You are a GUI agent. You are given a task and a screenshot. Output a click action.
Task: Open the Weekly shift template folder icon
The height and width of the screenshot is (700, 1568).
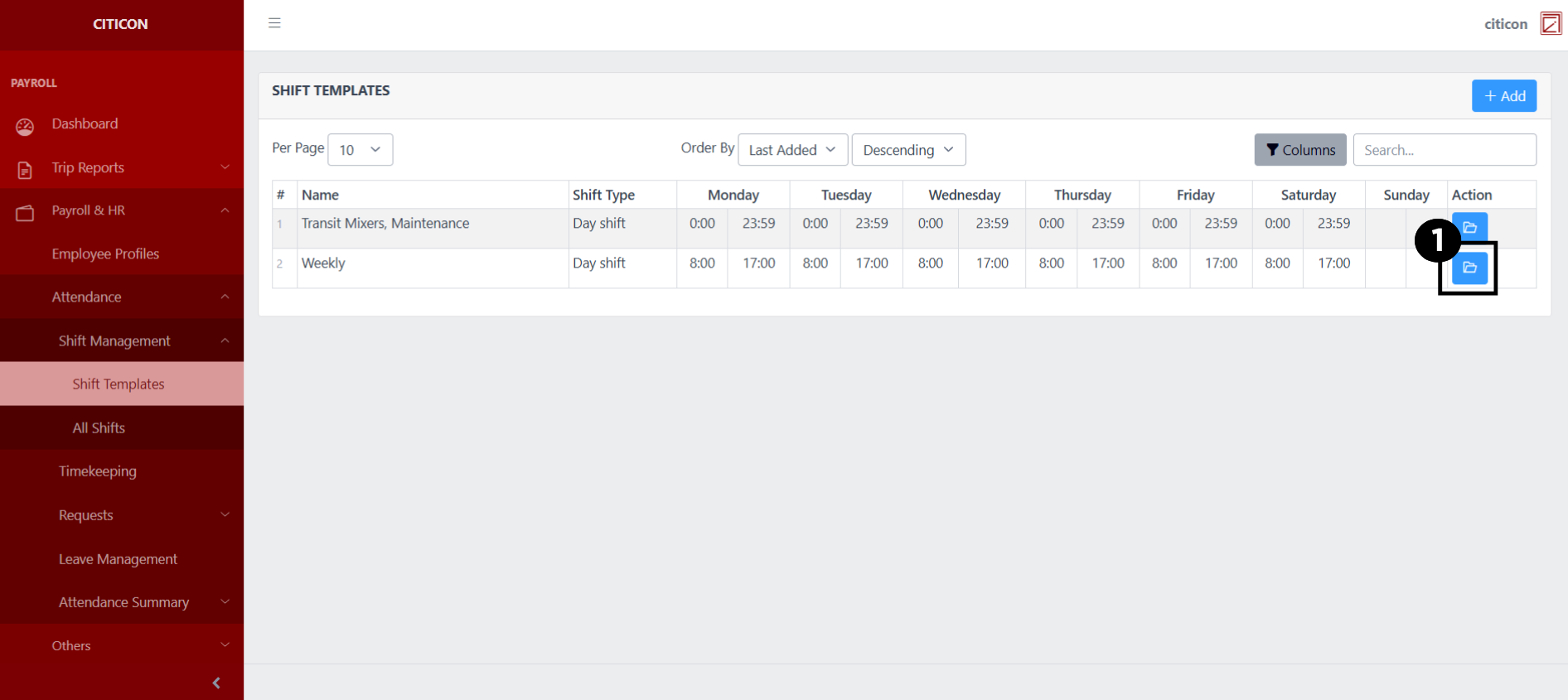1469,268
